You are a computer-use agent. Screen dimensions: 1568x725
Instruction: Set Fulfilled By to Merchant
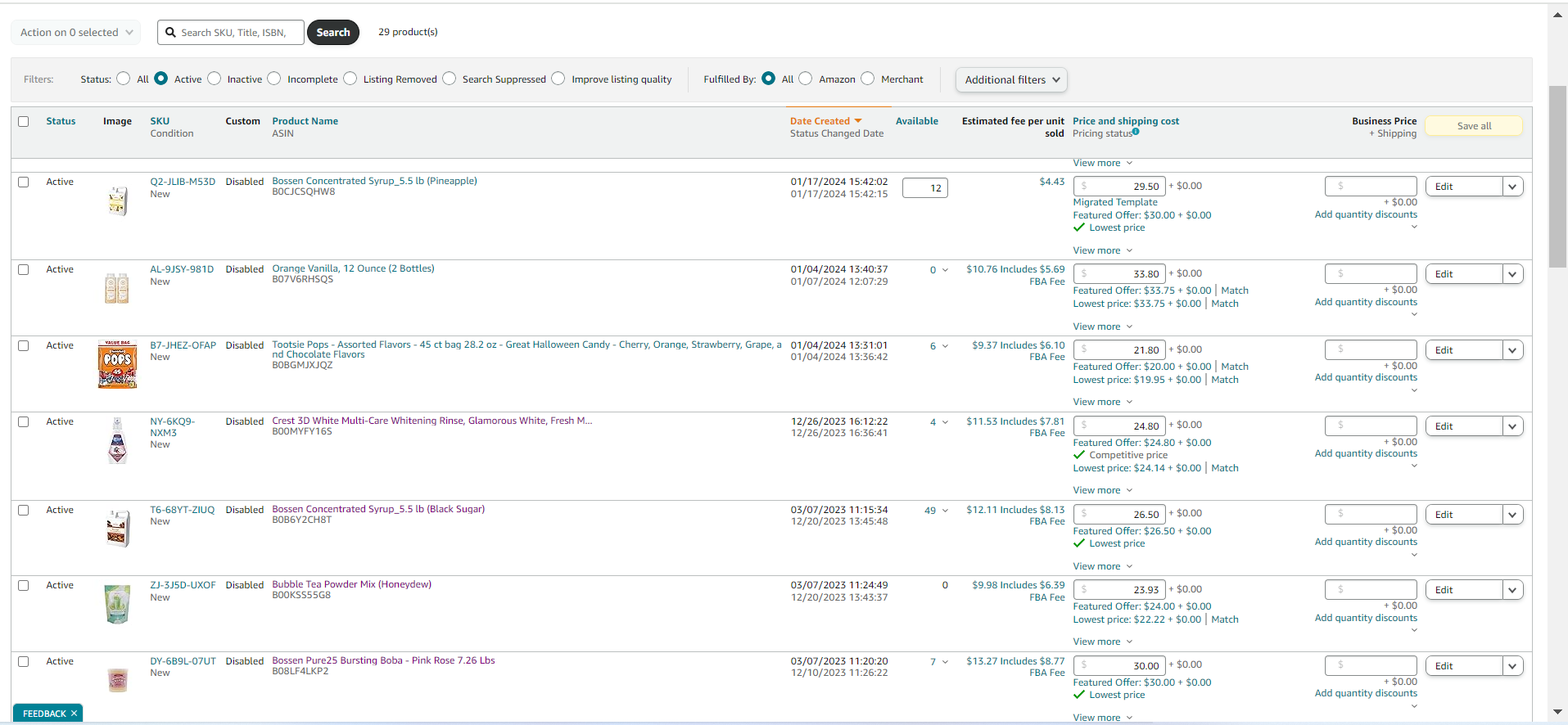tap(868, 79)
